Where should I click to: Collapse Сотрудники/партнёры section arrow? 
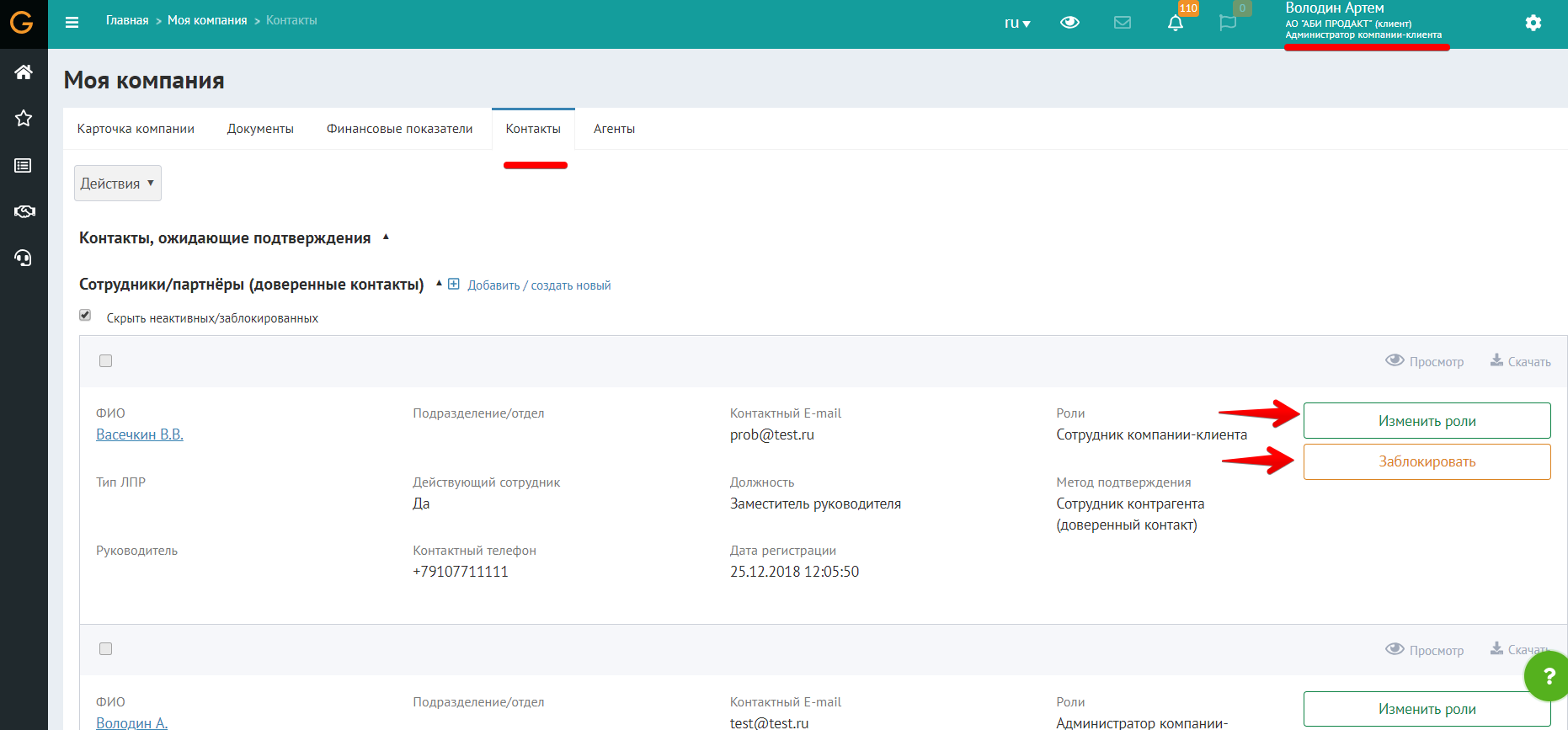(x=439, y=283)
